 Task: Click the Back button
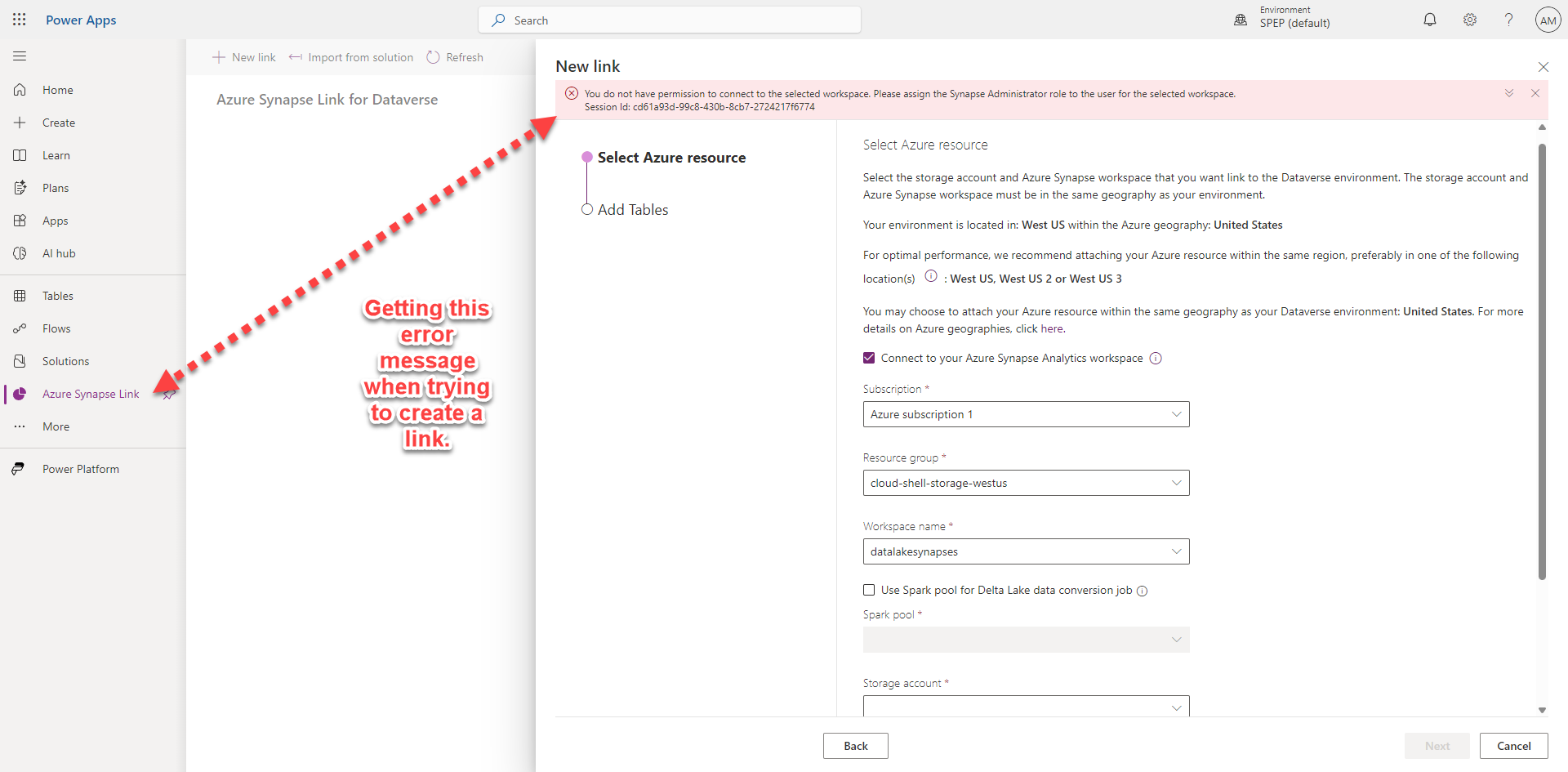[x=856, y=746]
